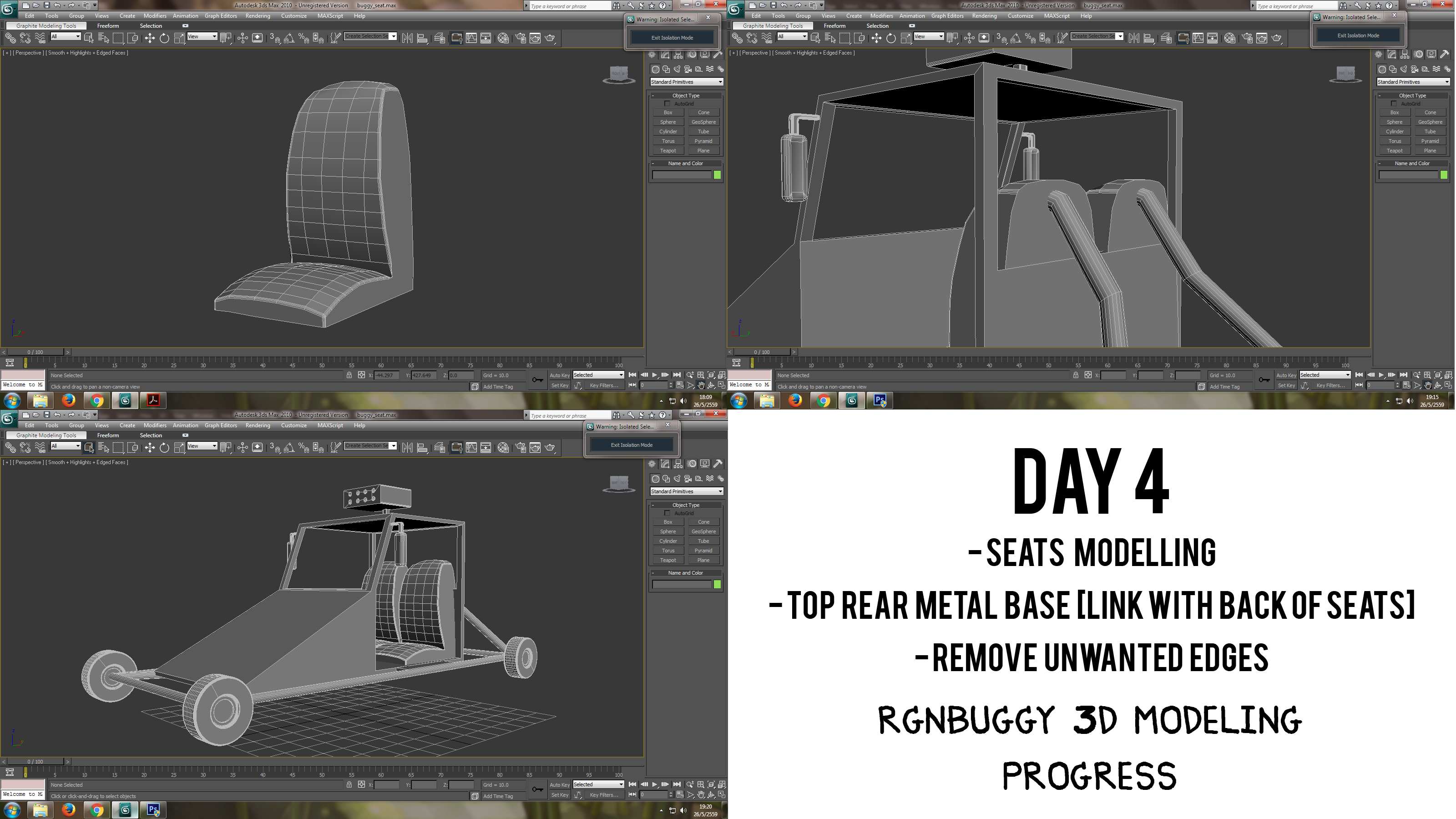Switch to the Freeform tab in the full buggy window
Image resolution: width=1456 pixels, height=819 pixels.
tap(107, 435)
